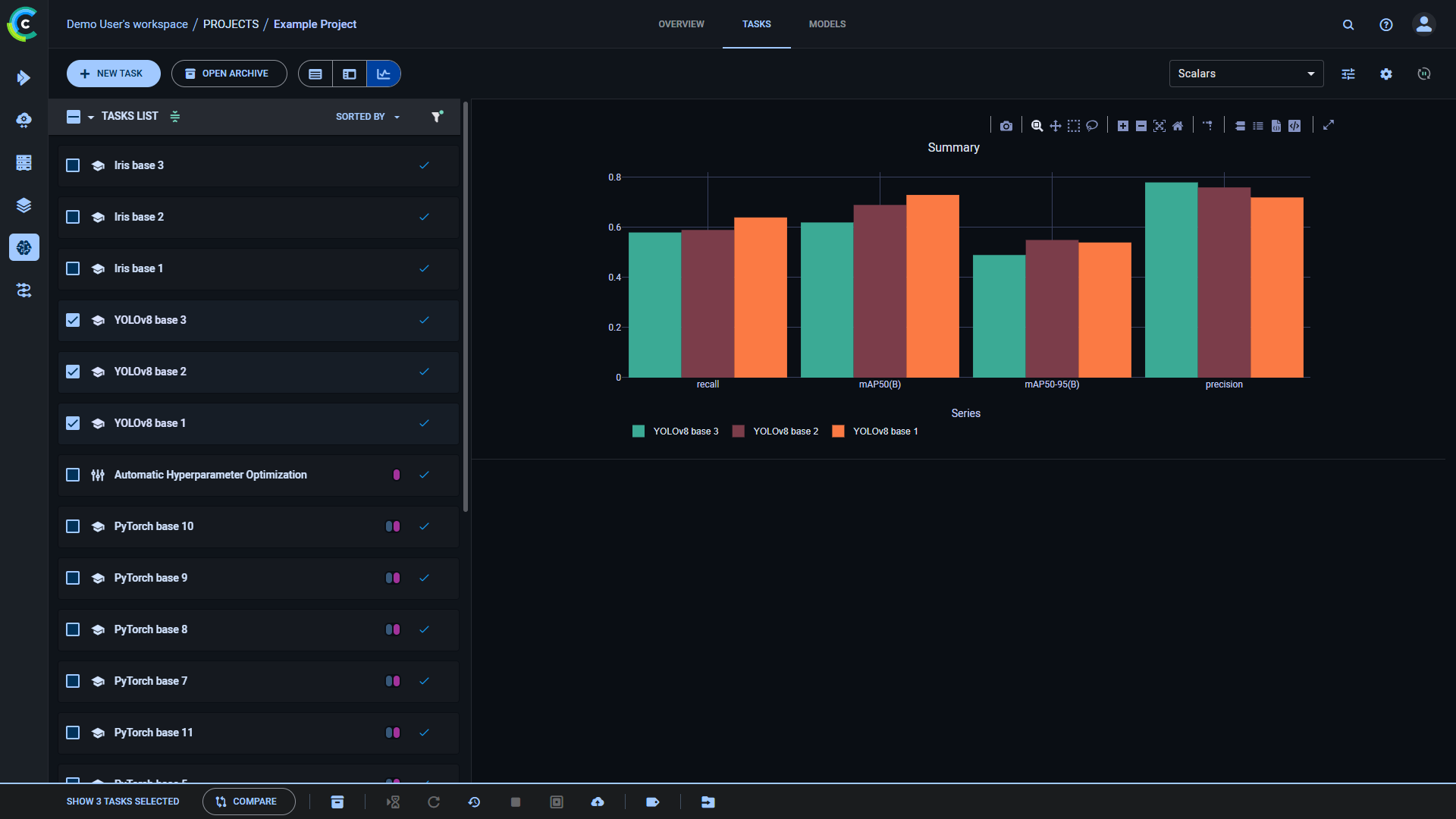Switch to the Overview tab

coord(681,24)
